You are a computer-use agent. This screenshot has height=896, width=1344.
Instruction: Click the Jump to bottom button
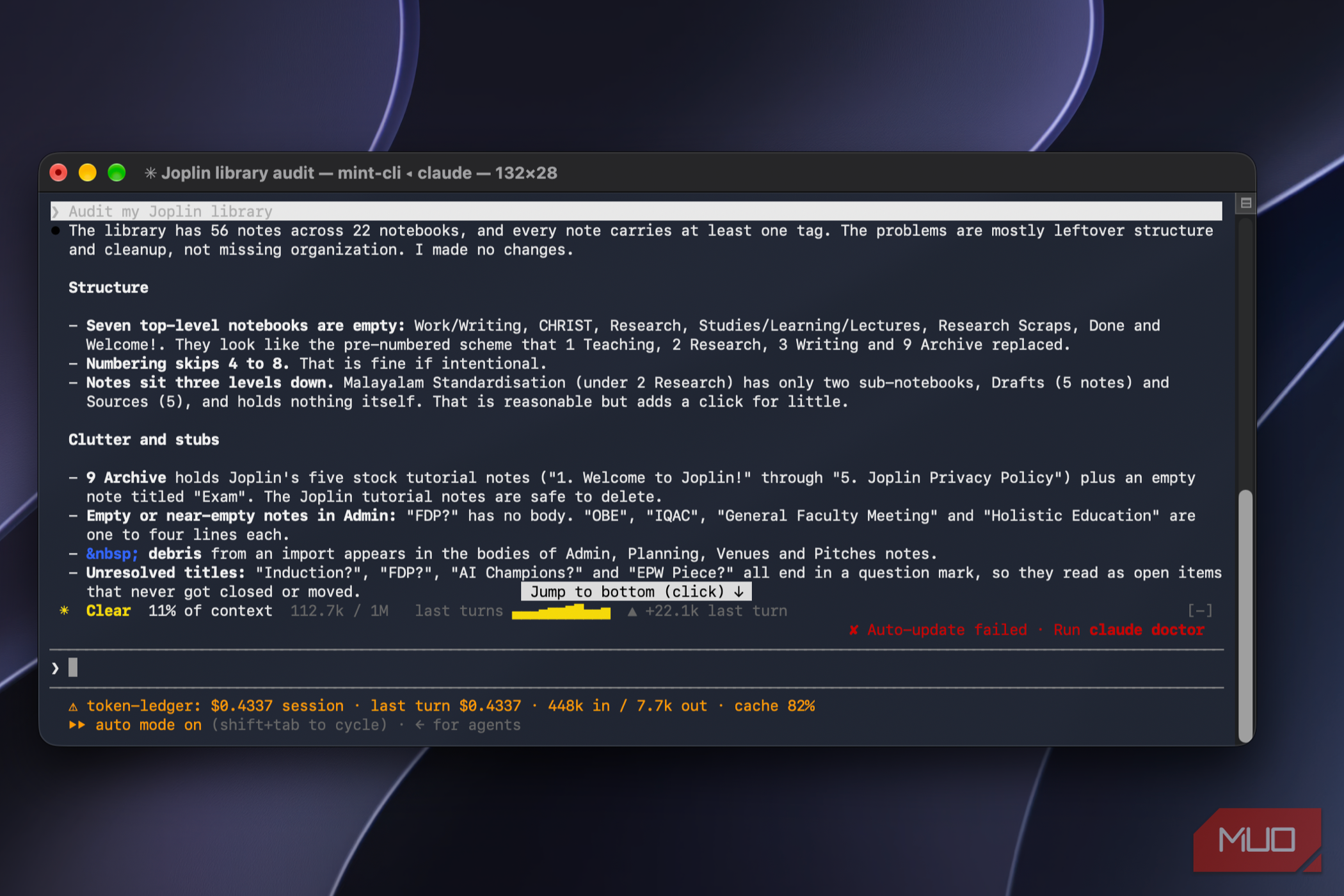click(636, 591)
